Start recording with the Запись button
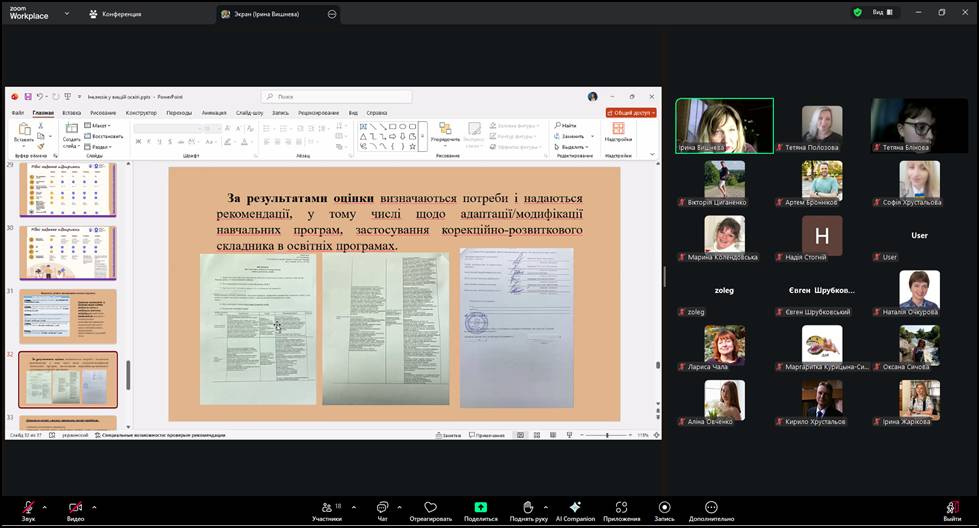 [x=664, y=508]
